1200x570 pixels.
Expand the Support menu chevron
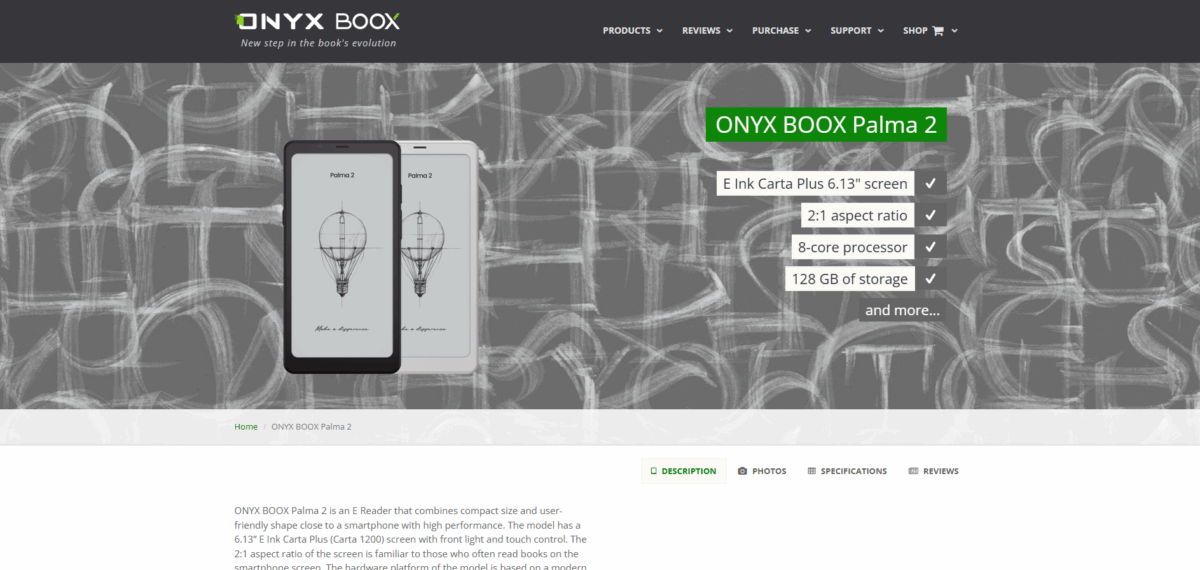[880, 31]
